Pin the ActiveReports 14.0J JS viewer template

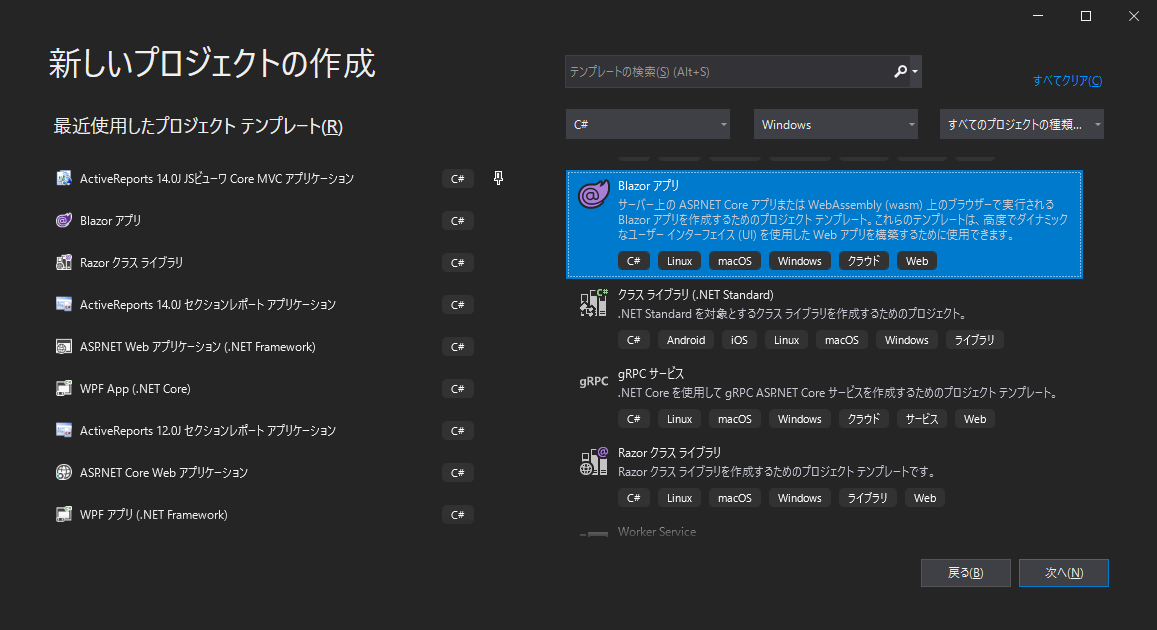pos(498,178)
